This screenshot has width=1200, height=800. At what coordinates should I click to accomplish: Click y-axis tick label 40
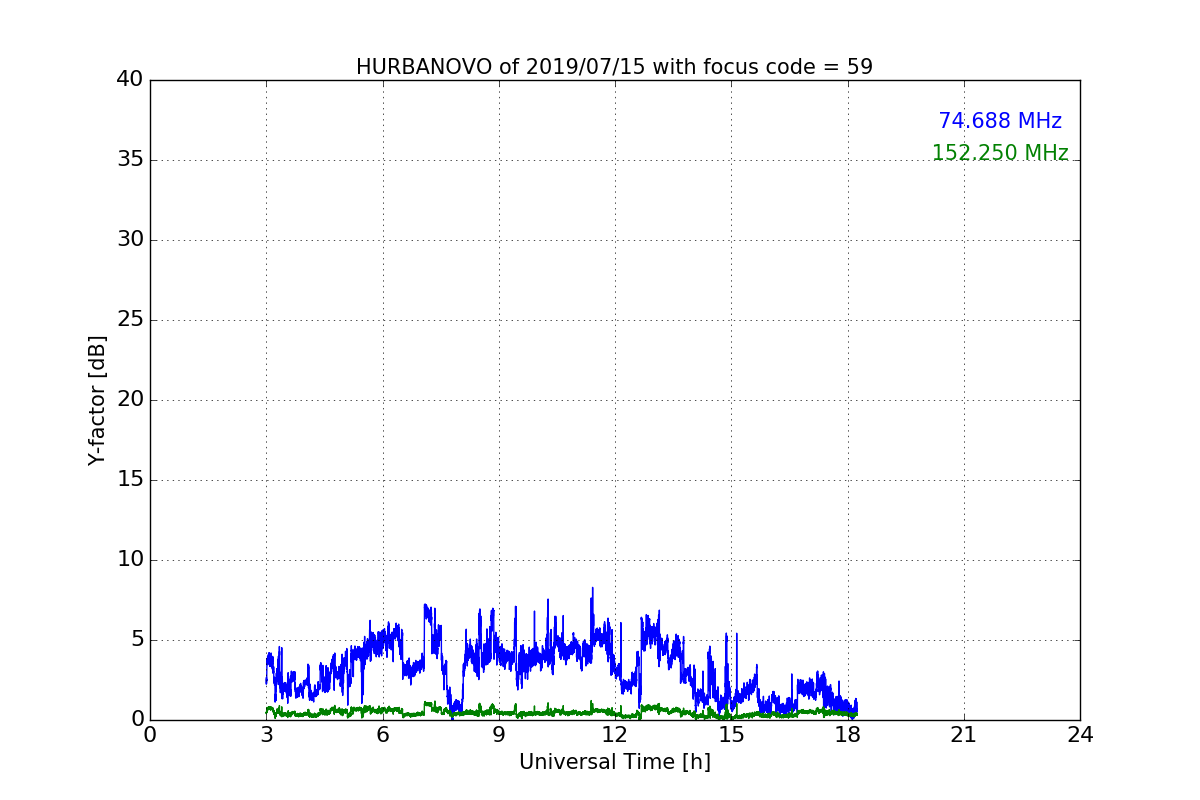pyautogui.click(x=130, y=80)
